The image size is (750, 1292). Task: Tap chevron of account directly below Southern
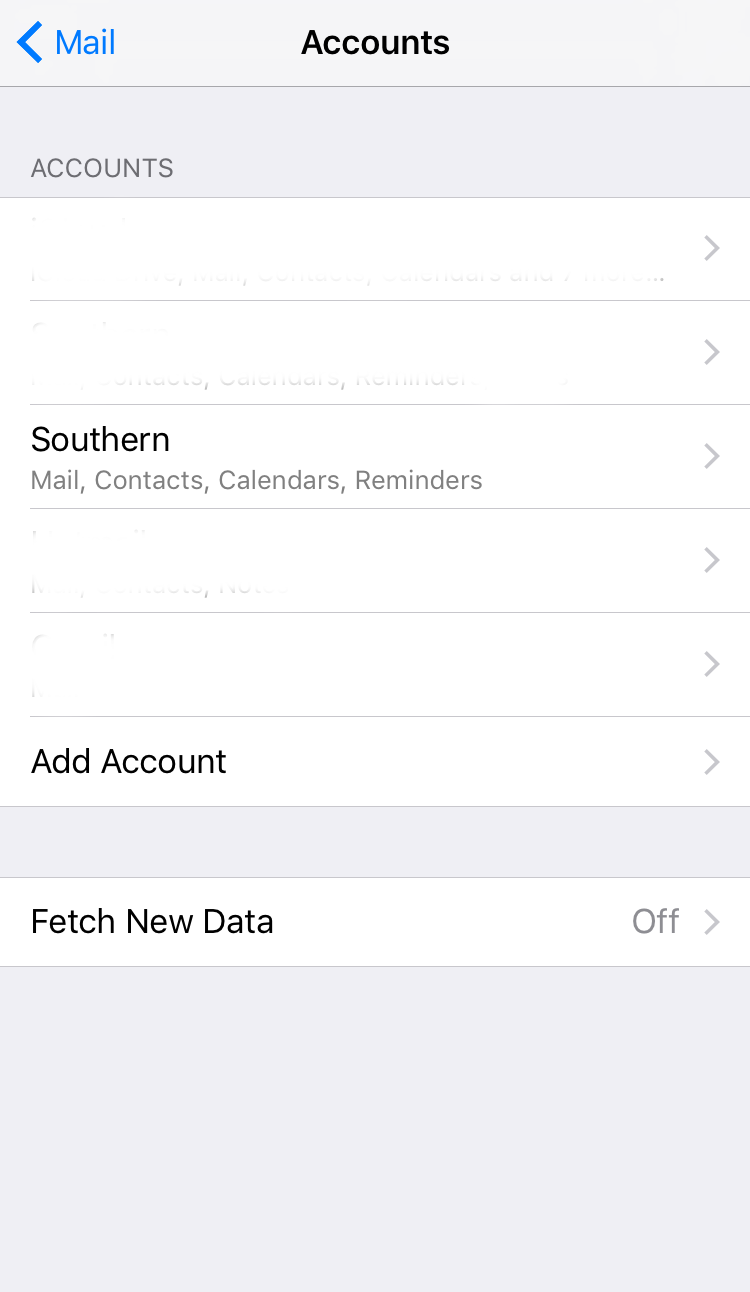(x=712, y=560)
